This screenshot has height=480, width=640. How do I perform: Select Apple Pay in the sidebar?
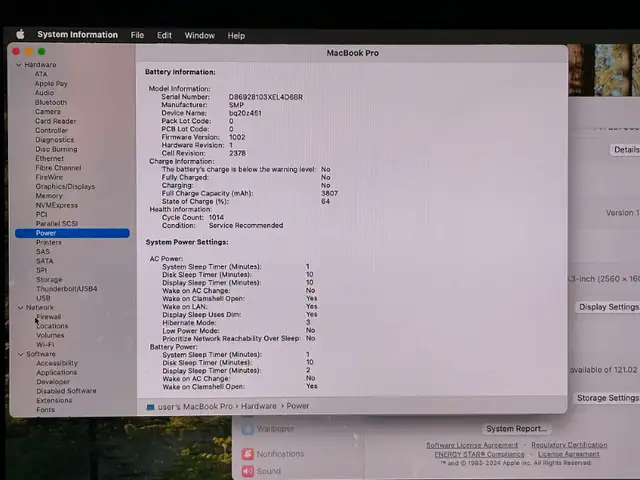click(51, 83)
